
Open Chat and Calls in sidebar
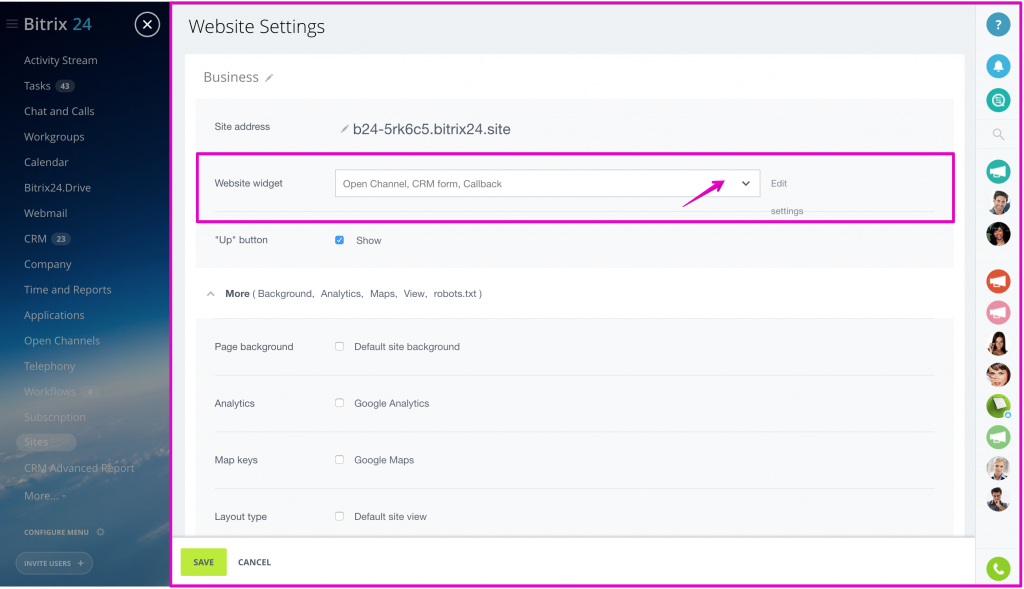click(59, 111)
